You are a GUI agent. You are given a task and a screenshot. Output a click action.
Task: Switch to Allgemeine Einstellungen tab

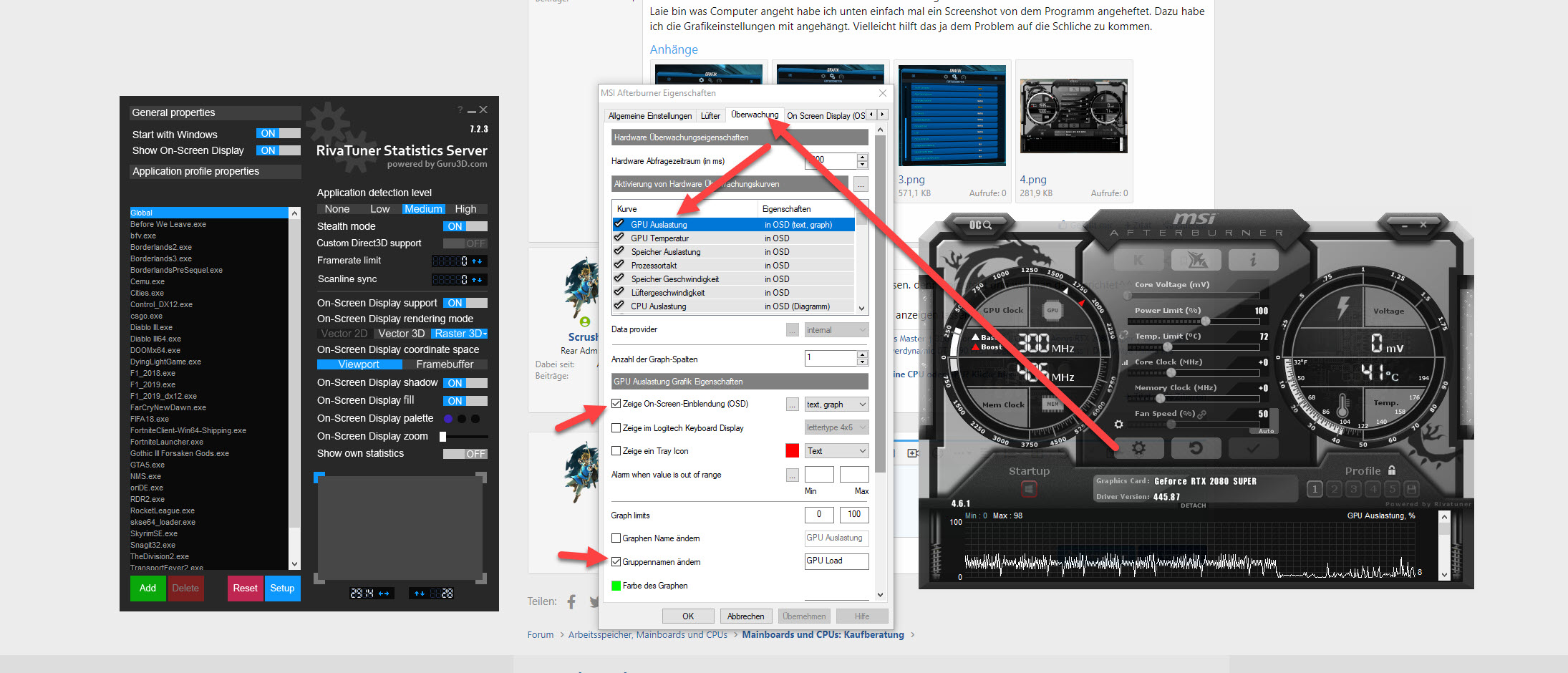point(650,116)
